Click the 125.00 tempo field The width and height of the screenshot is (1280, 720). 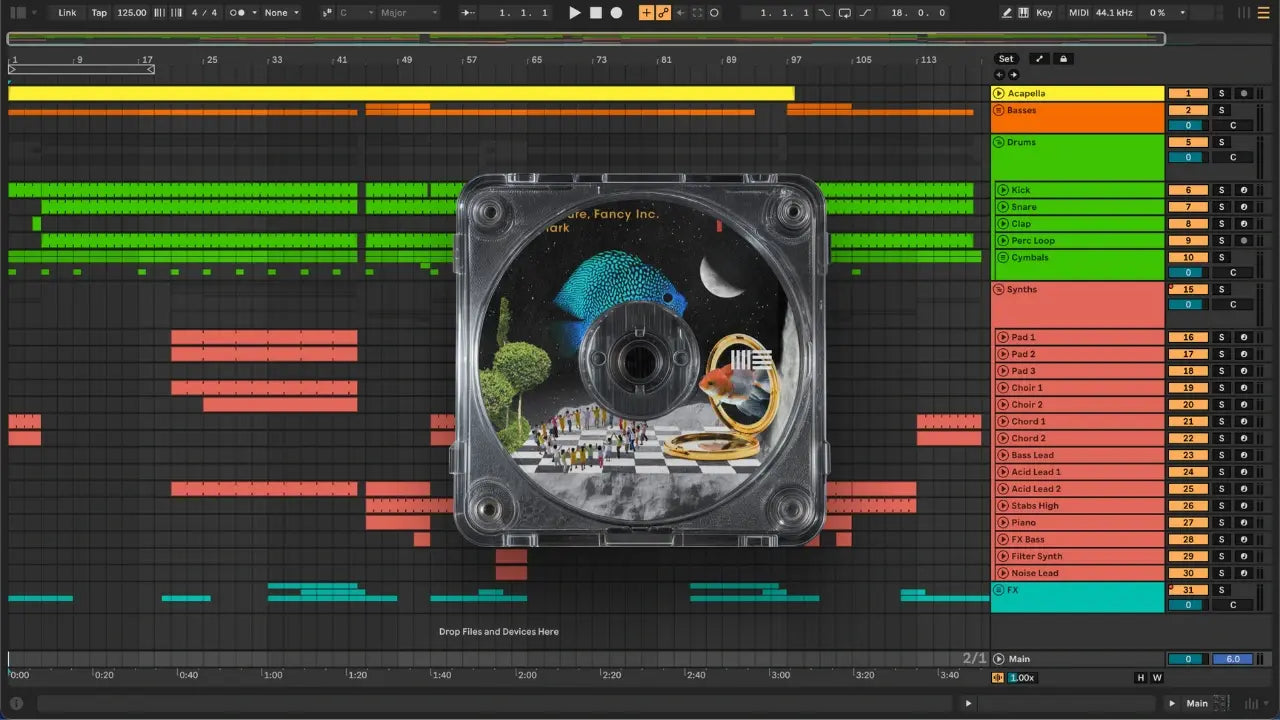click(x=131, y=13)
